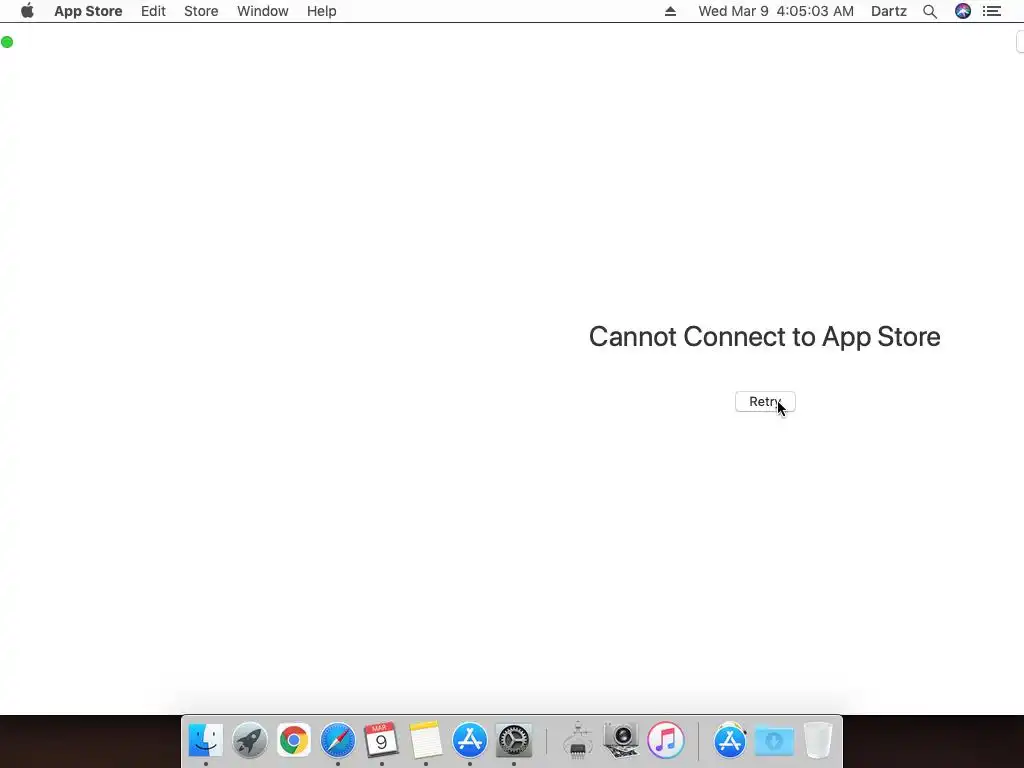Open Notification Center list icon
Screen dimensions: 1024x768
pyautogui.click(x=992, y=11)
